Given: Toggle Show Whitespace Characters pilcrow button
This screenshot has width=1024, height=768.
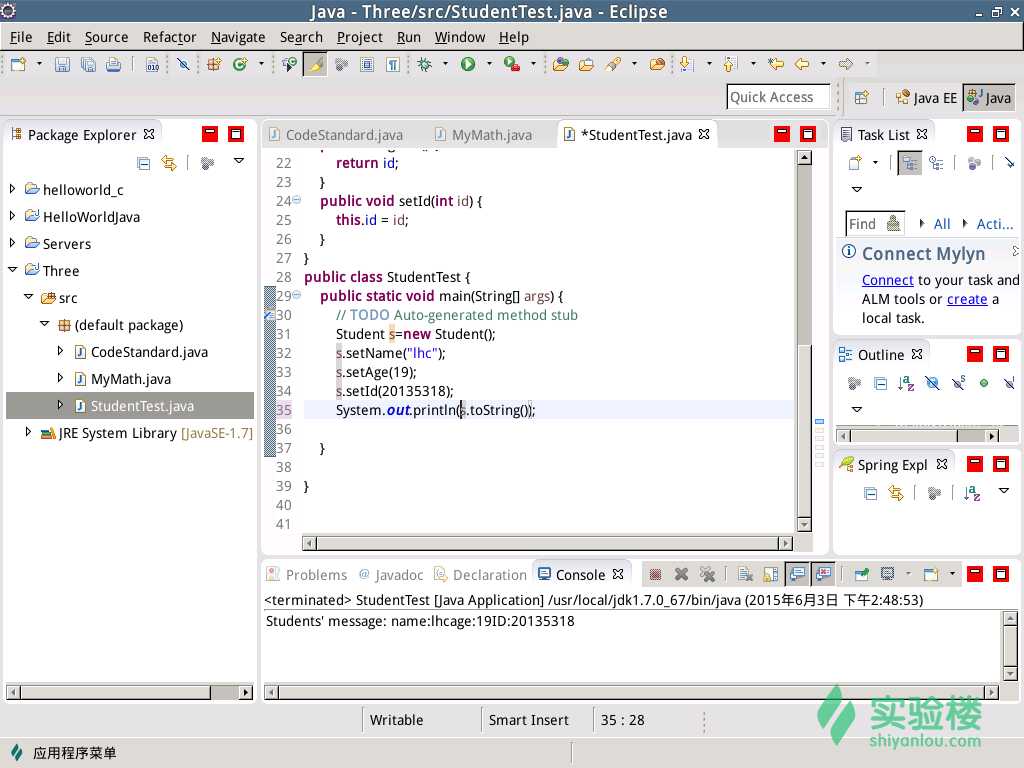Looking at the screenshot, I should [x=392, y=64].
